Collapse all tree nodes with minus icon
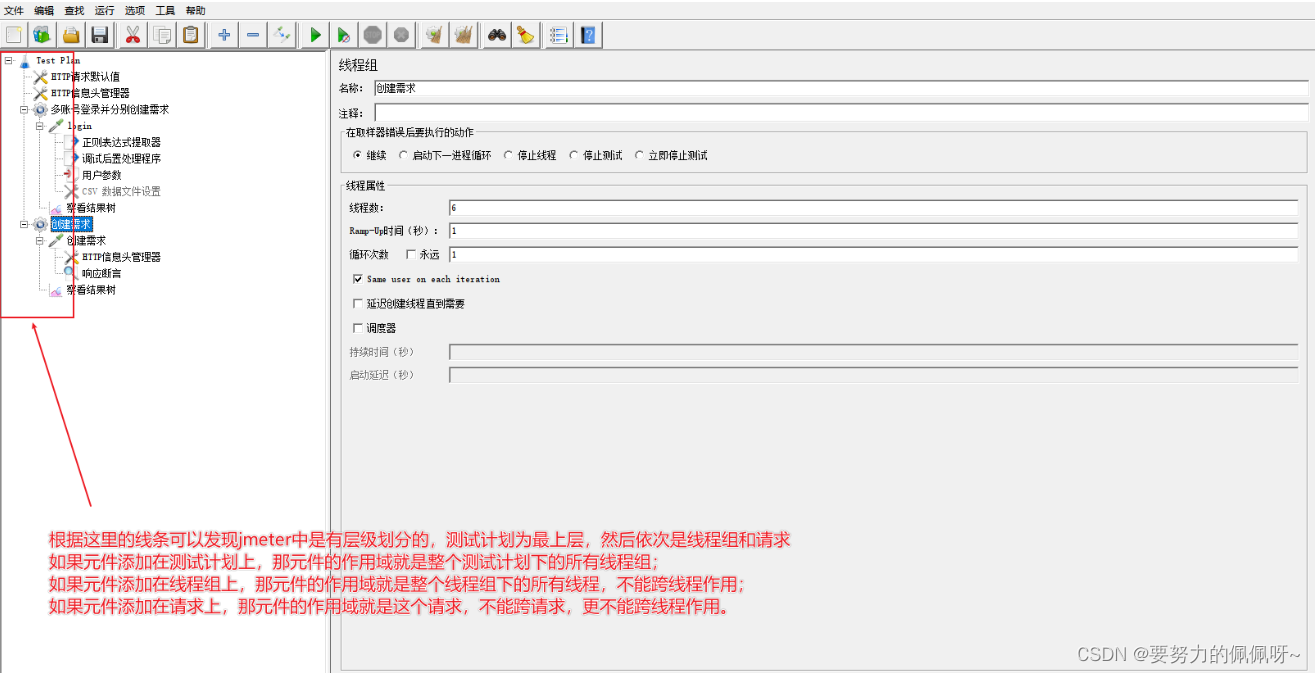The width and height of the screenshot is (1315, 673). pyautogui.click(x=252, y=34)
